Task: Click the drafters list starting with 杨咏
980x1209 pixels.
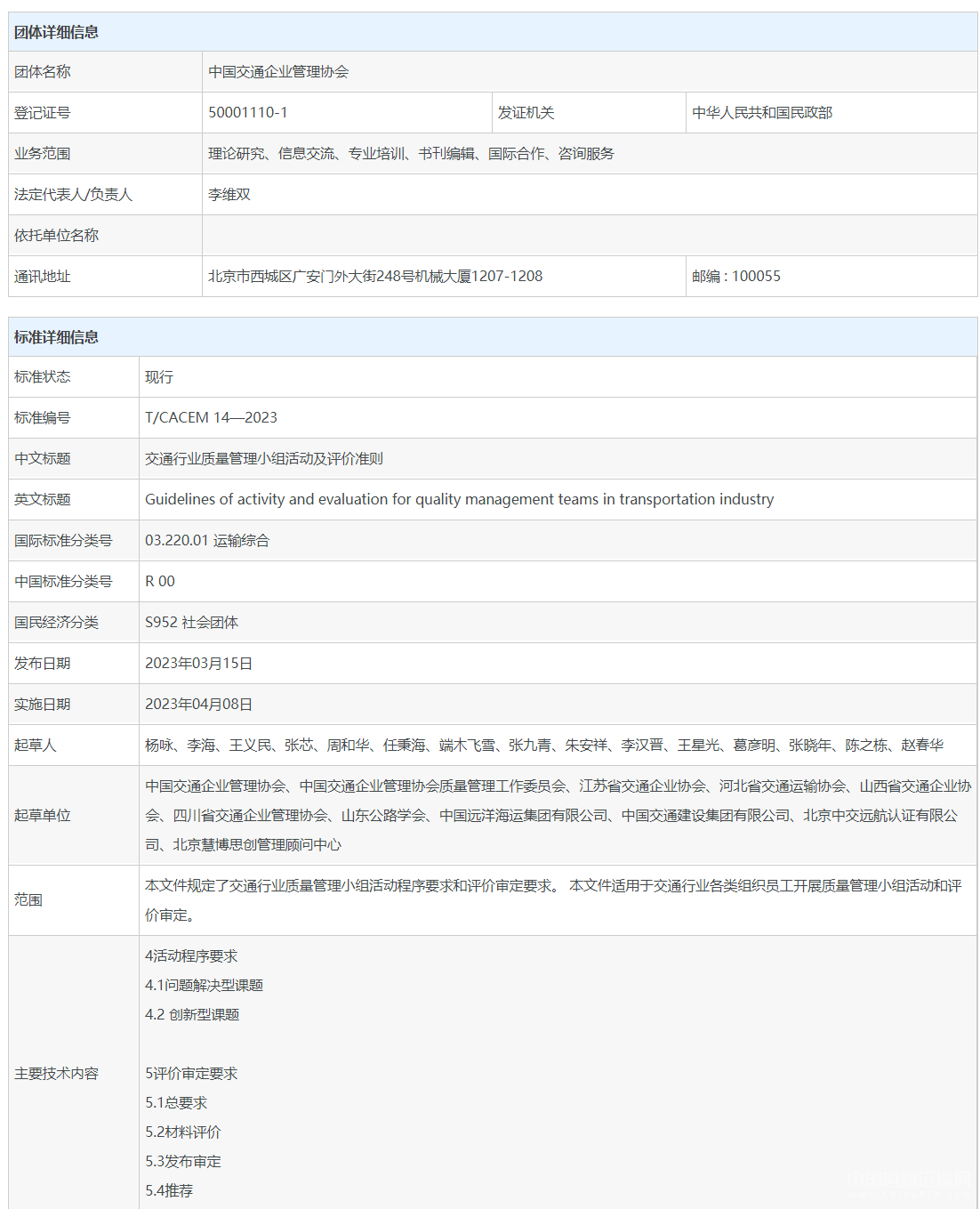Action: (x=544, y=746)
